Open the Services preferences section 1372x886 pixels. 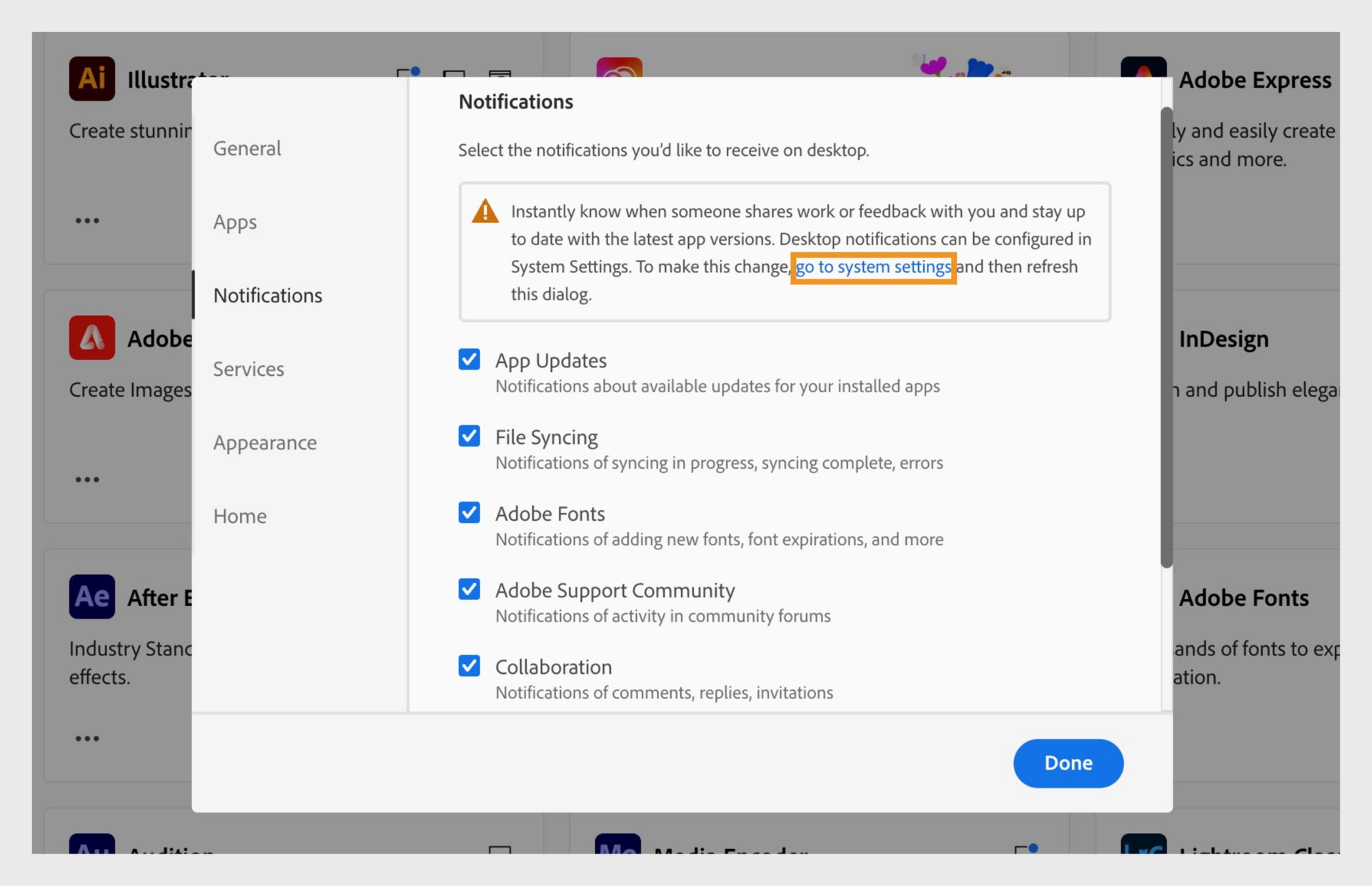pyautogui.click(x=249, y=369)
